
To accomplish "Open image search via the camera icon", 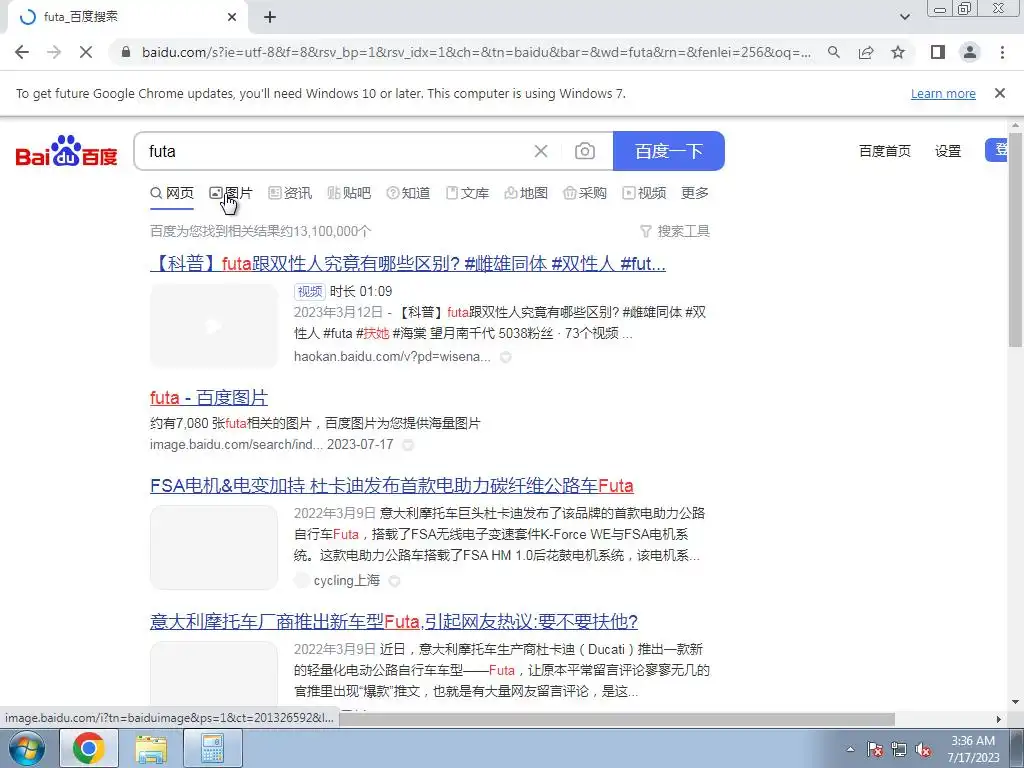I will coord(584,152).
